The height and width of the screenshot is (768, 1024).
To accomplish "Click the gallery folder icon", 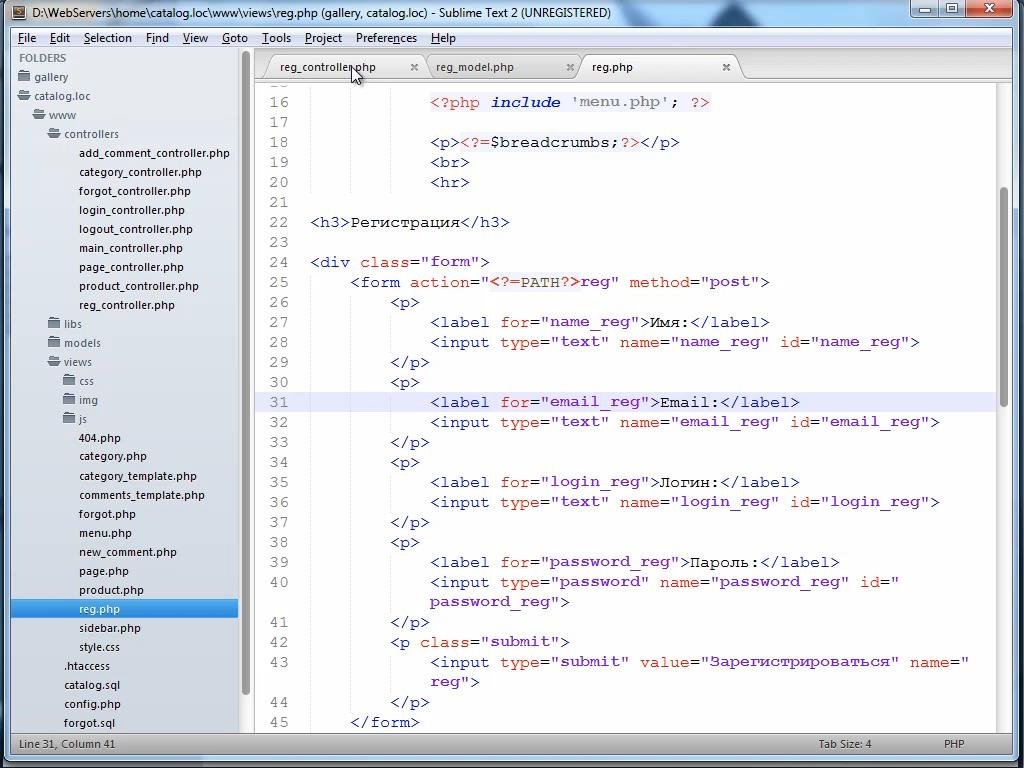I will tap(24, 76).
